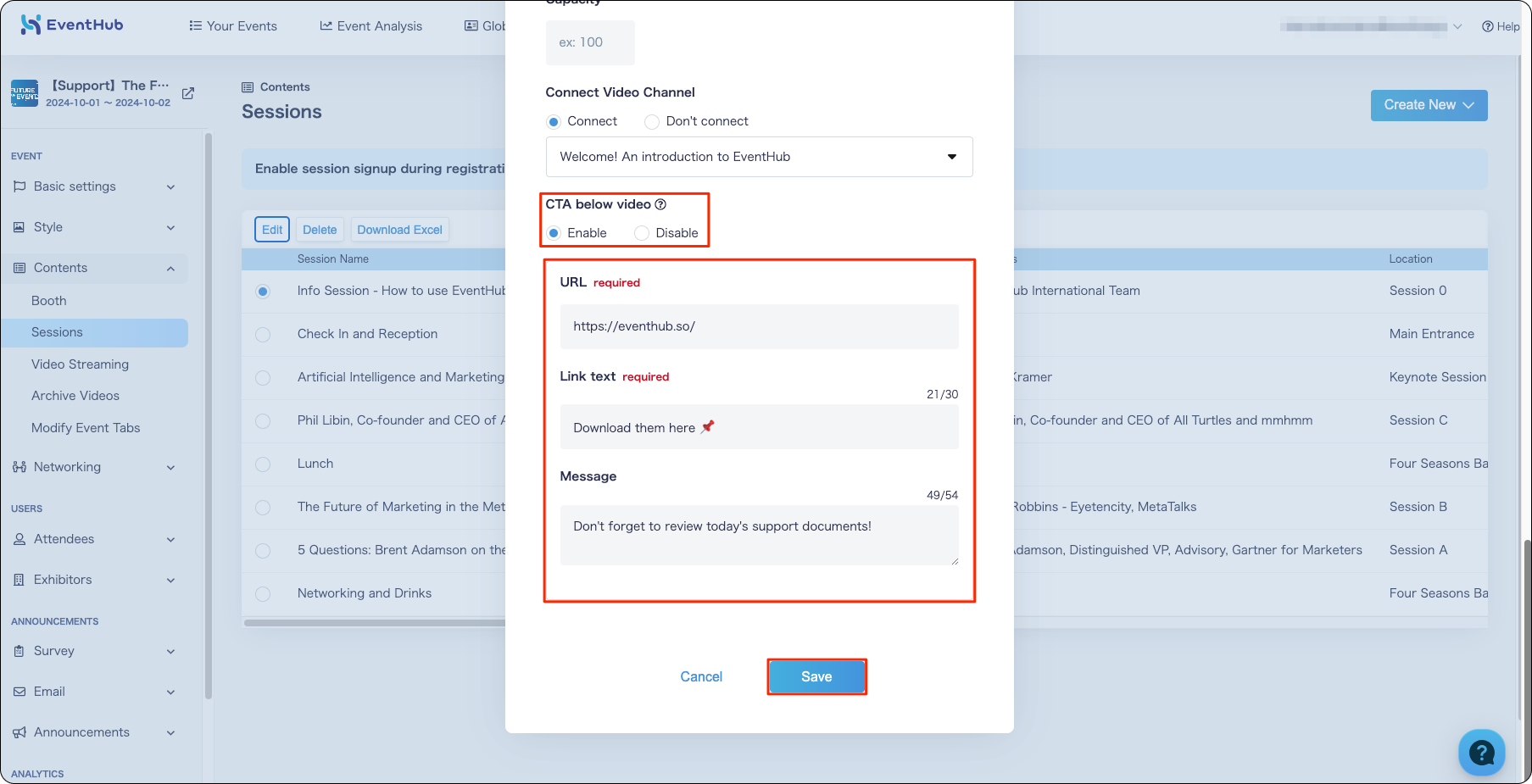This screenshot has height=784, width=1532.
Task: Open Your Events from top navigation
Action: pyautogui.click(x=233, y=26)
